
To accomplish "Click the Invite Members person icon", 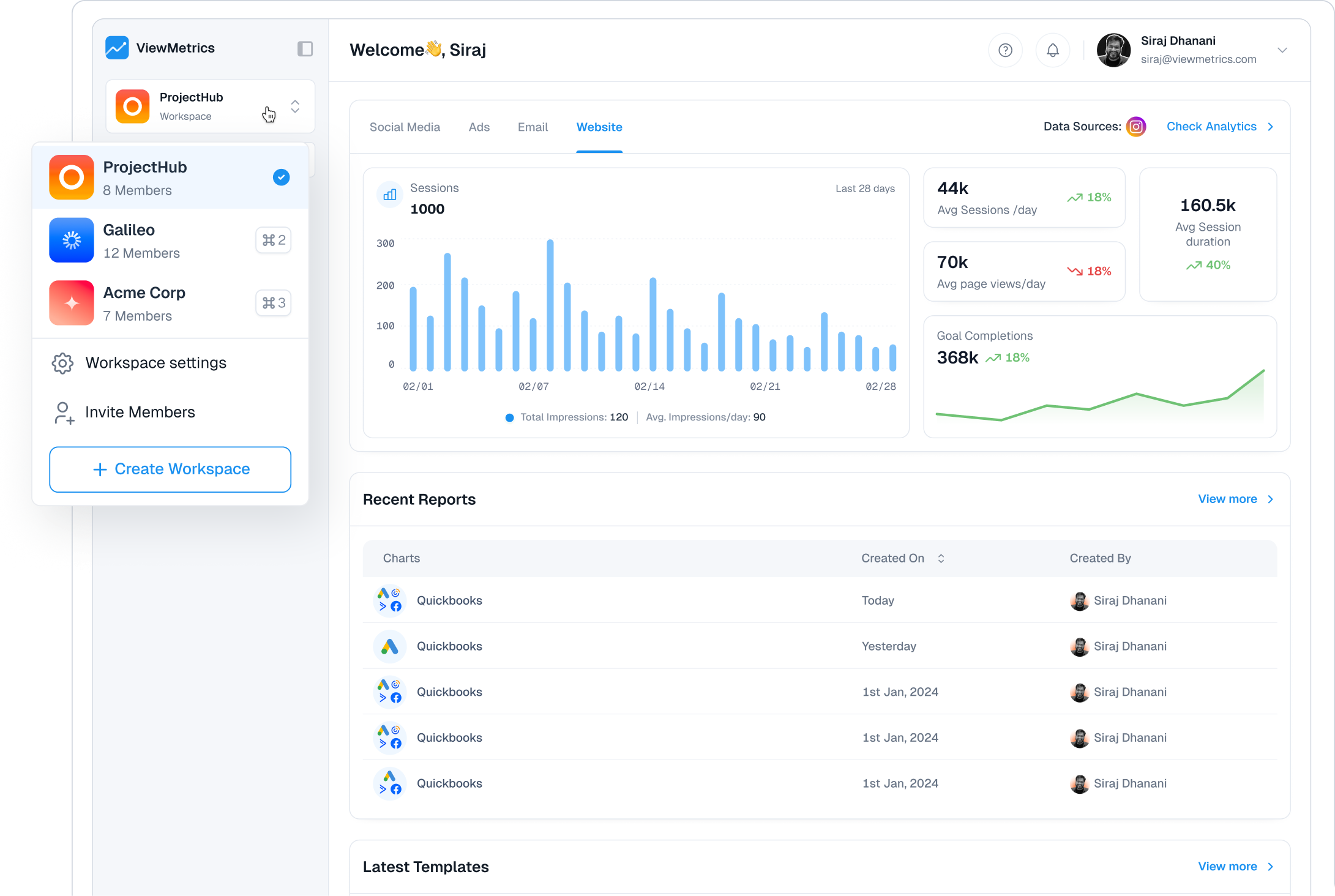I will pyautogui.click(x=64, y=413).
